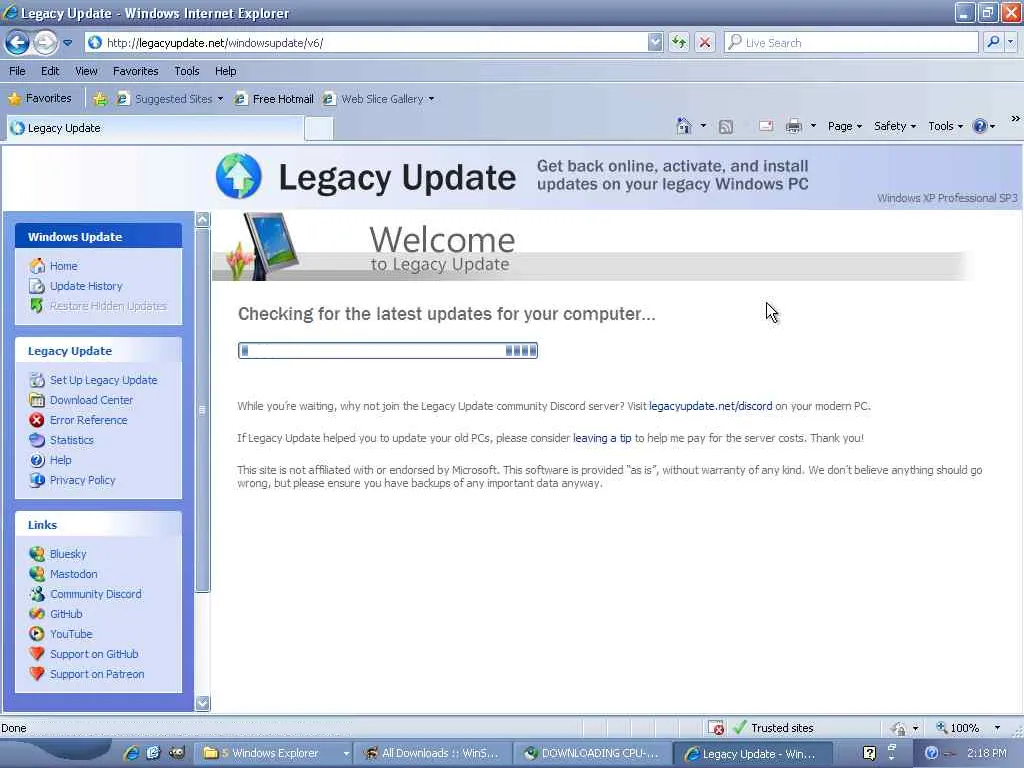Expand the Print options arrow
1024x768 pixels.
(x=813, y=126)
